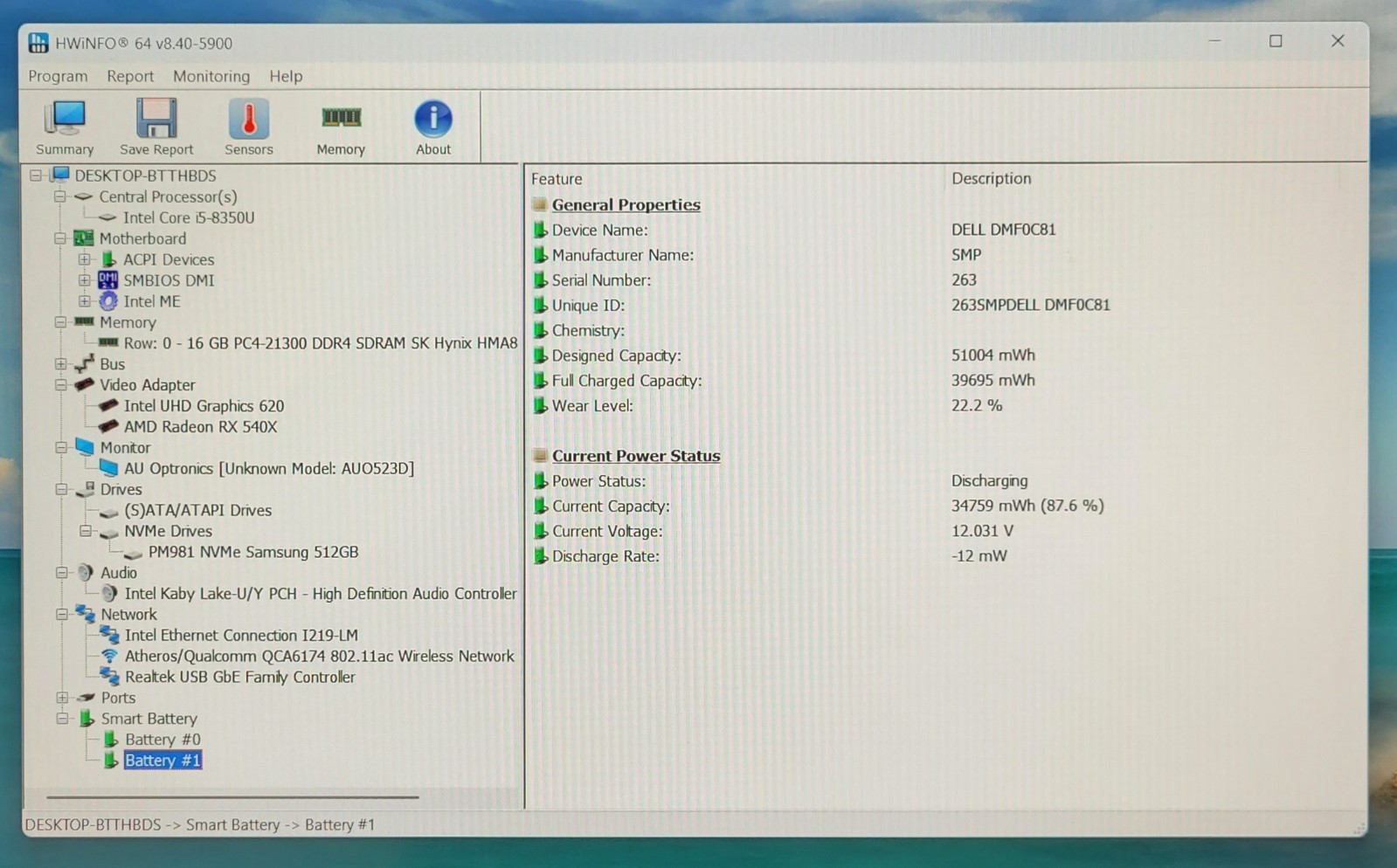The width and height of the screenshot is (1397, 868).
Task: Open the Monitoring menu
Action: click(x=211, y=76)
